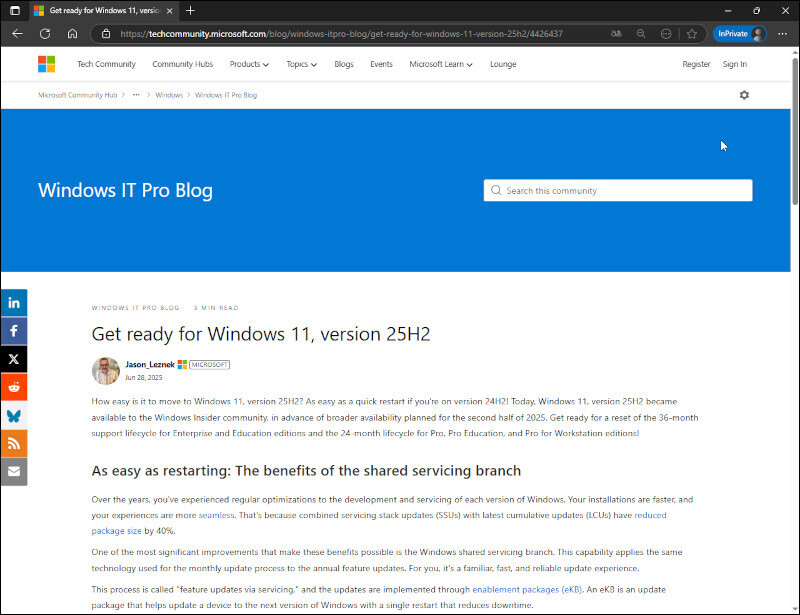This screenshot has height=615, width=800.
Task: Open the Jason_Leznek author profile link
Action: 149,365
